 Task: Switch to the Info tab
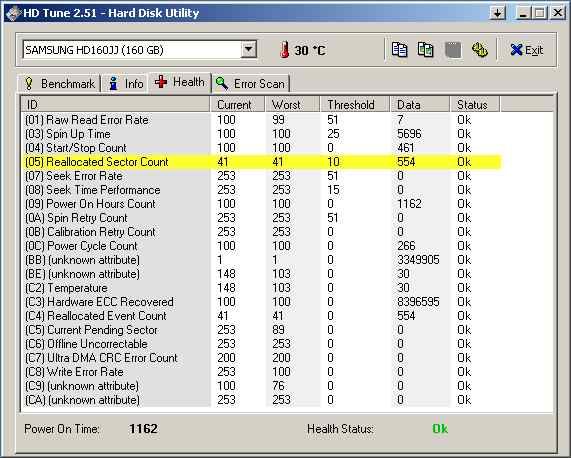(125, 84)
